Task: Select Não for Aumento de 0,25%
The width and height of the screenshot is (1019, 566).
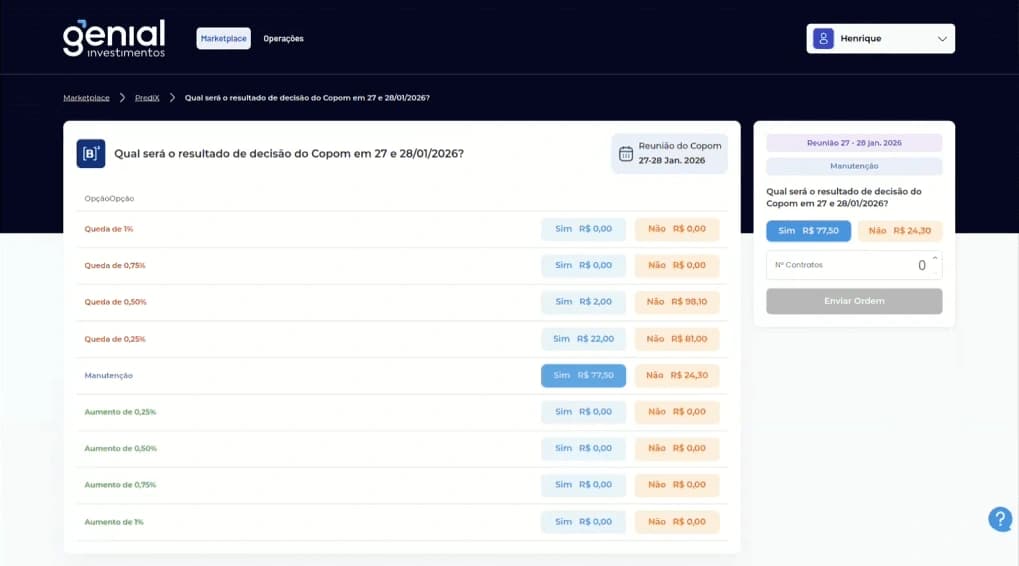Action: (x=677, y=412)
